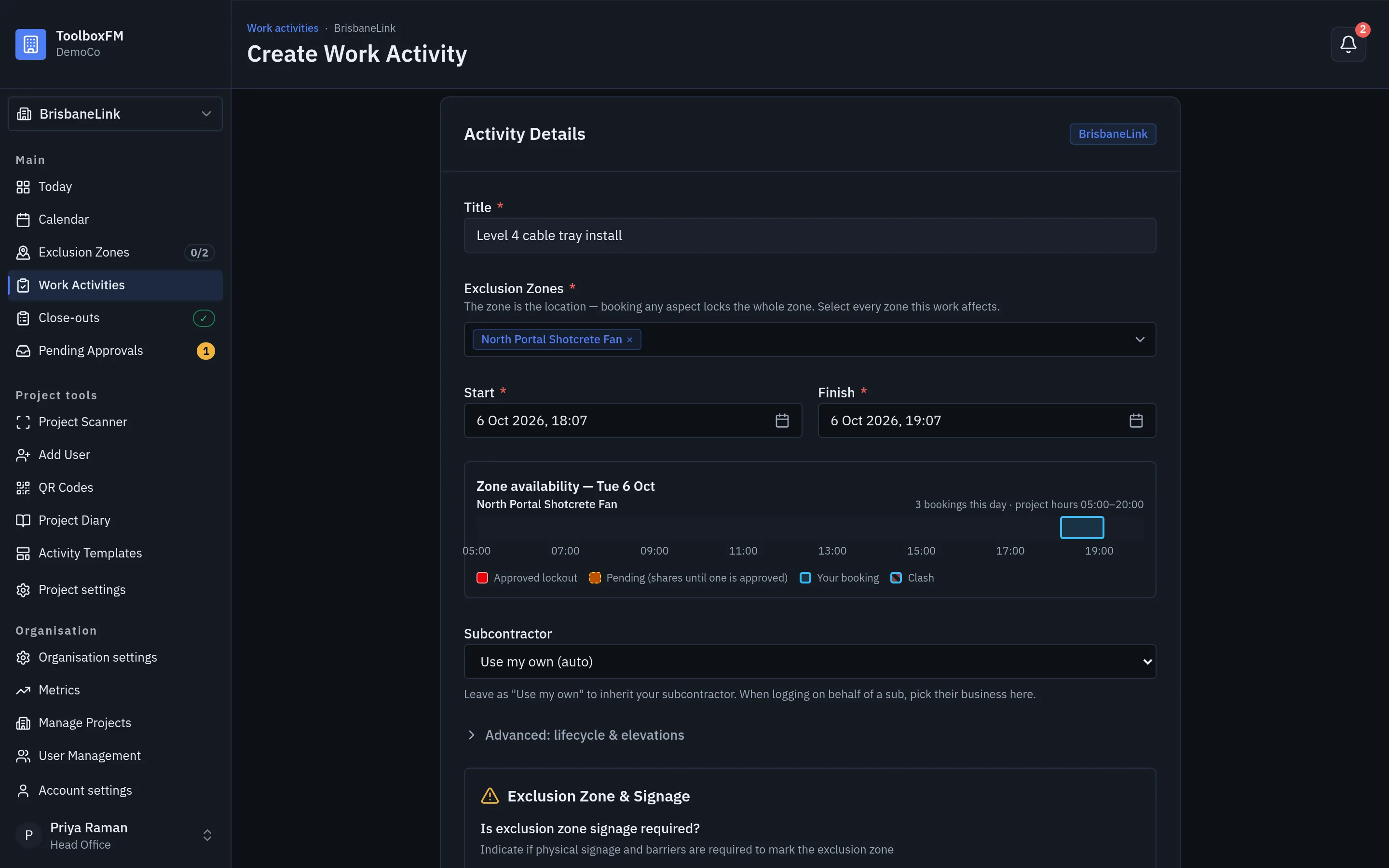Open the Calendar page
The height and width of the screenshot is (868, 1389).
[115, 219]
